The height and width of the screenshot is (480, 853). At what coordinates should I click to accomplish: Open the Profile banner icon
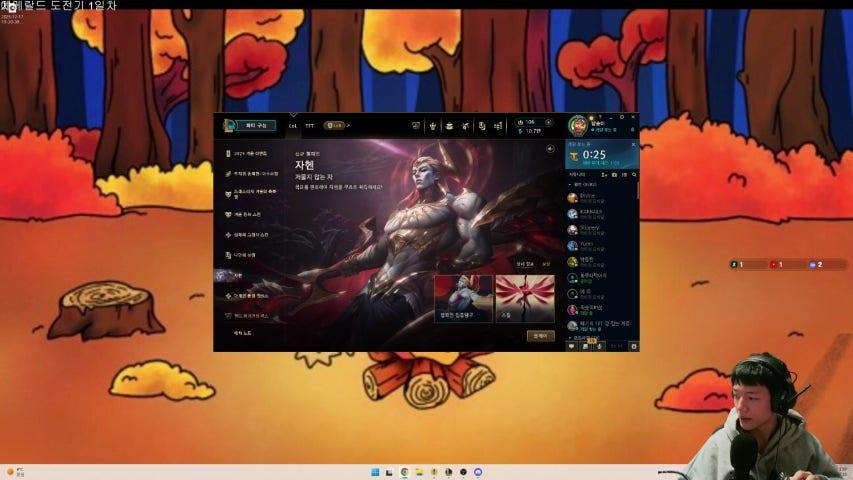tap(482, 126)
